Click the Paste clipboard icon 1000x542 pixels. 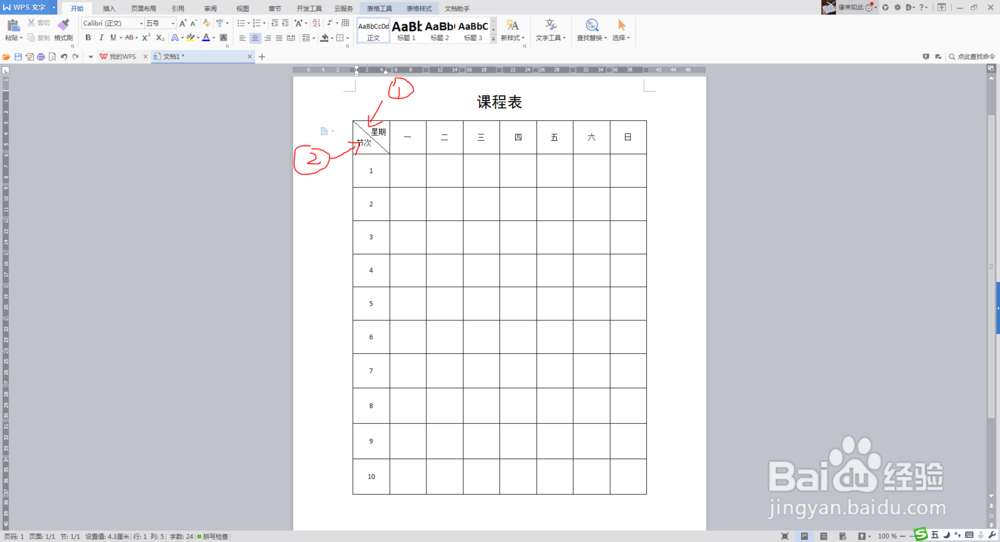(12, 26)
